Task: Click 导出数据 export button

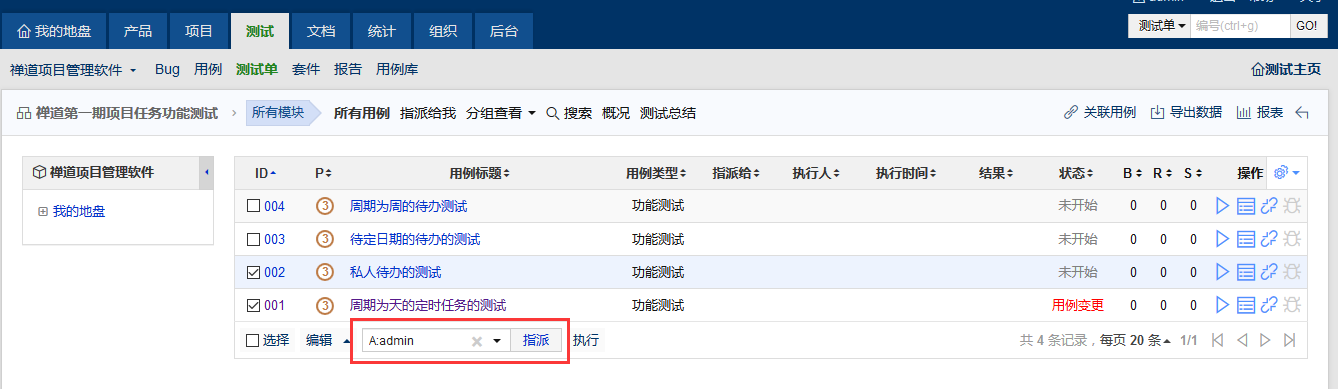Action: 1186,112
